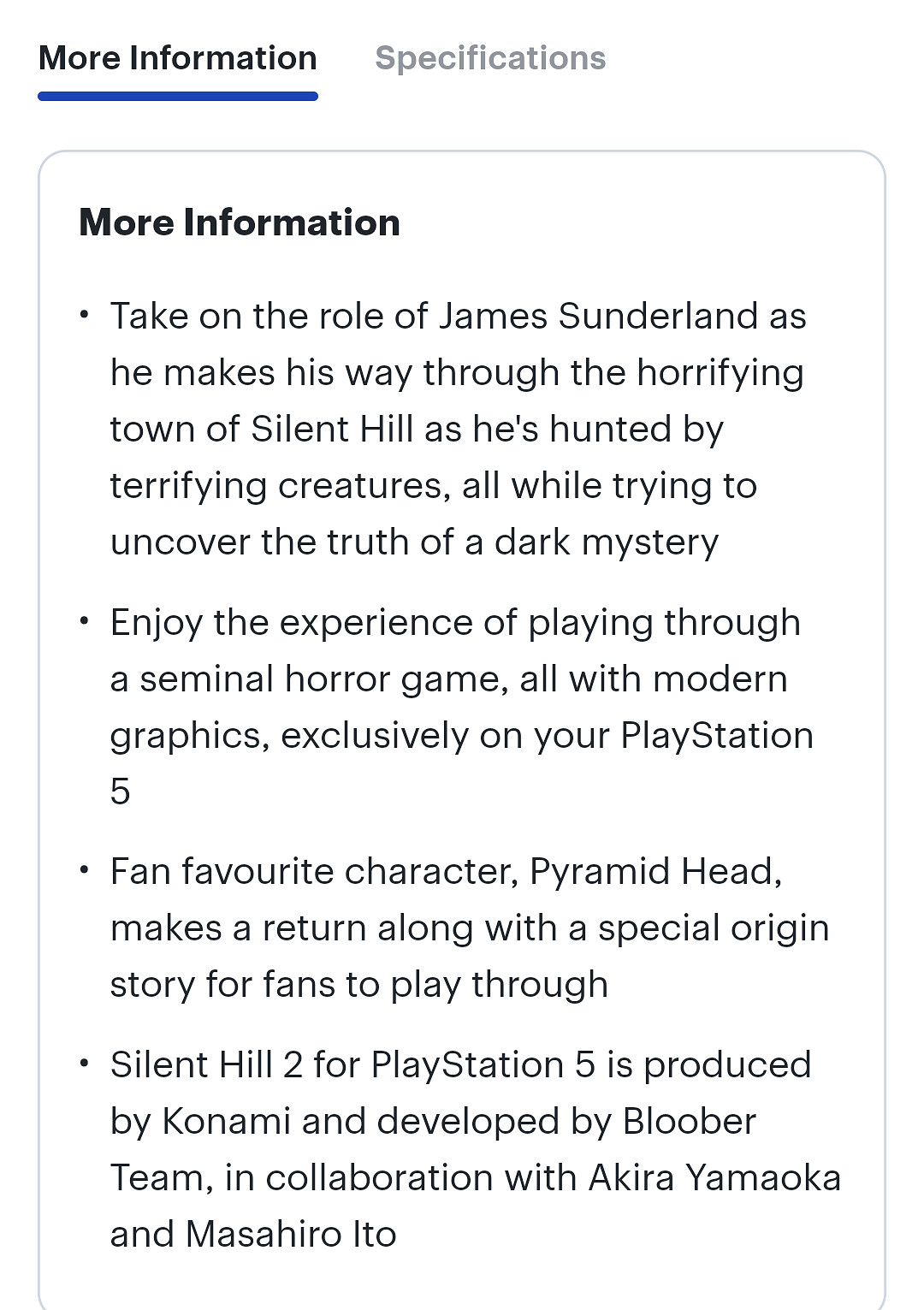
Task: Click the word Konami
Action: (227, 1121)
